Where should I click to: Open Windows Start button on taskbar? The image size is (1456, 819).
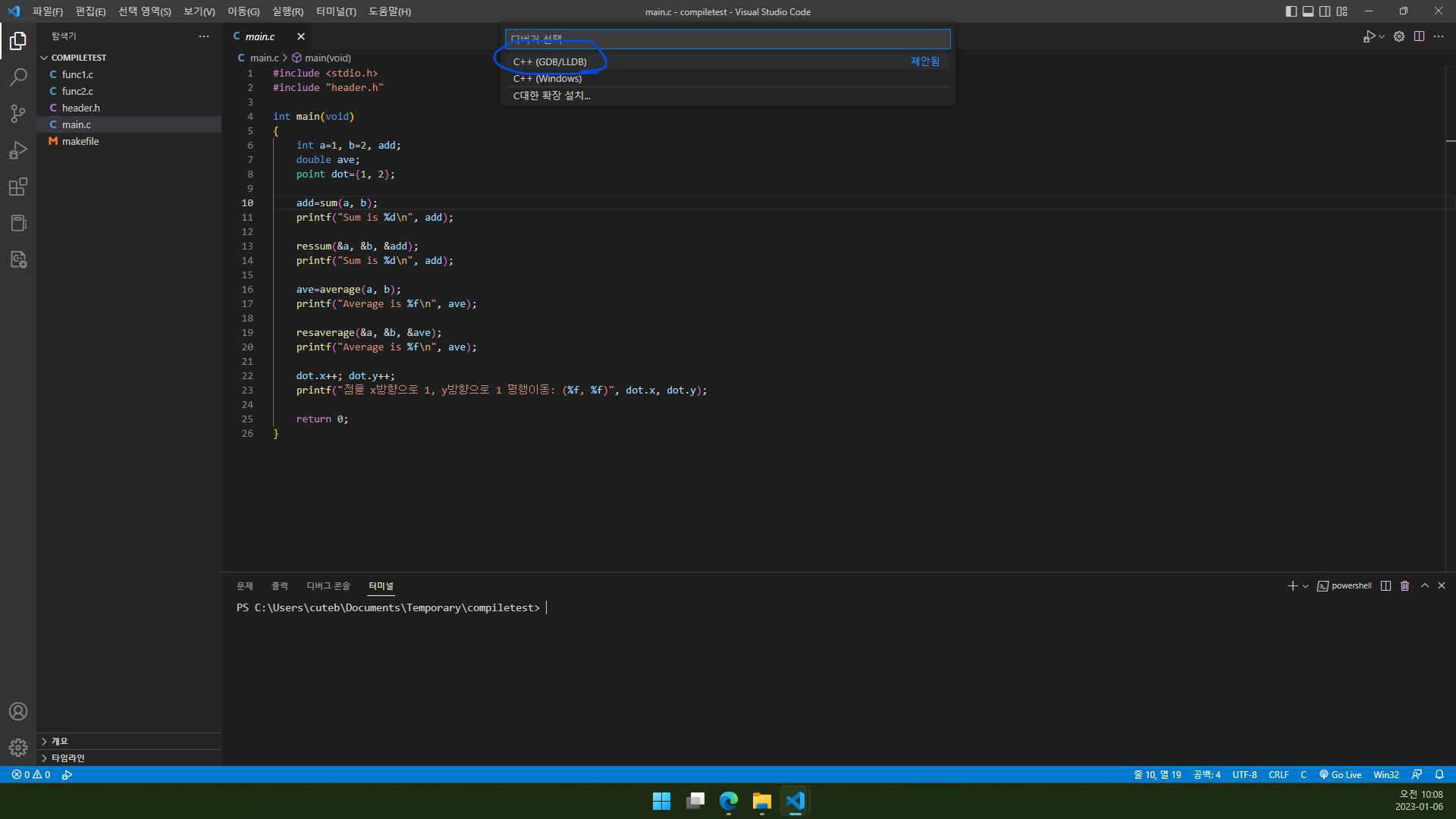(661, 801)
